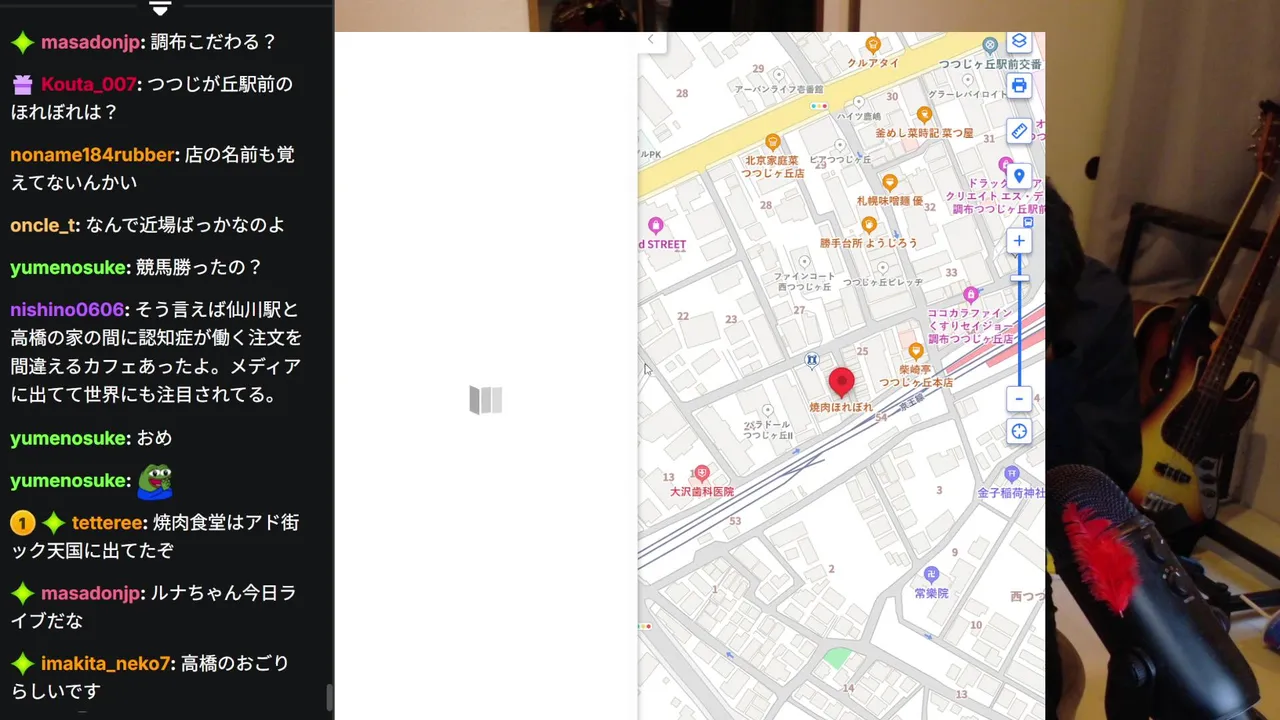Click the 柴崎亭 つつじヶ丘本店 restaurant marker
1280x720 pixels.
point(916,351)
